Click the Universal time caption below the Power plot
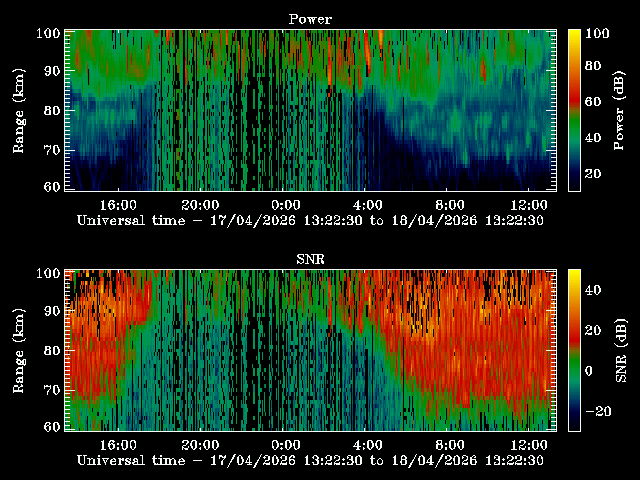The width and height of the screenshot is (640, 480). pyautogui.click(x=310, y=221)
